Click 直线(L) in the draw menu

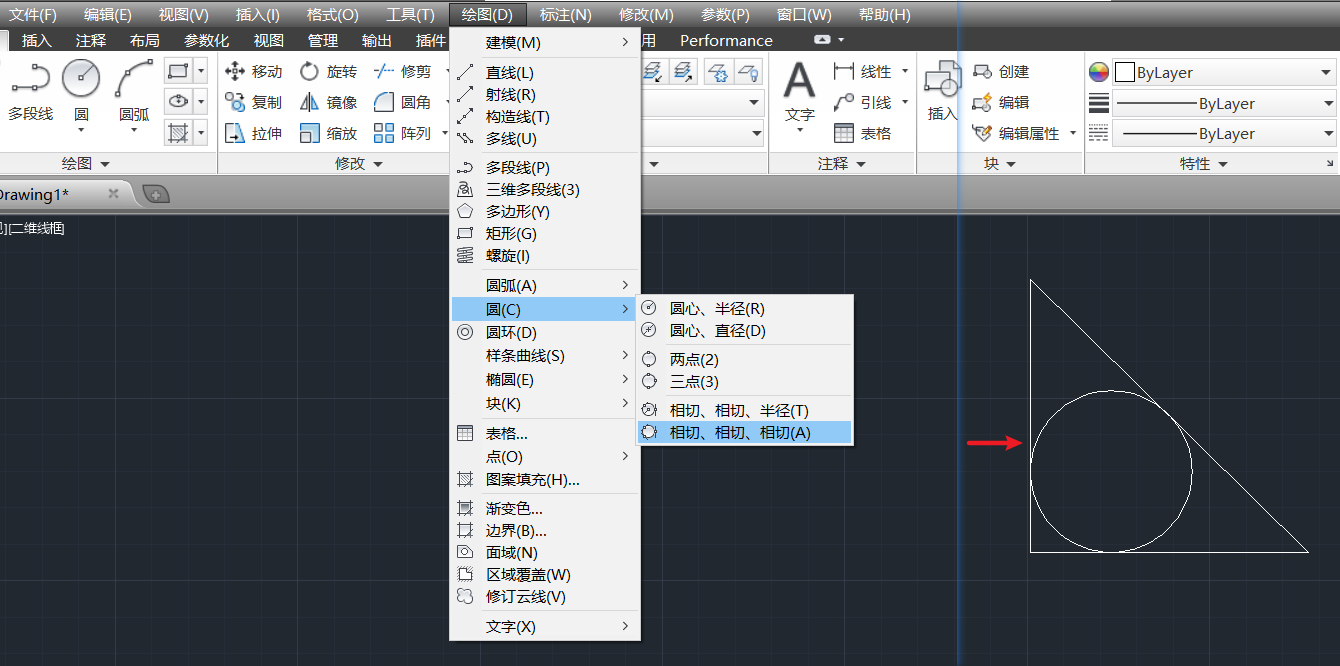[x=510, y=73]
